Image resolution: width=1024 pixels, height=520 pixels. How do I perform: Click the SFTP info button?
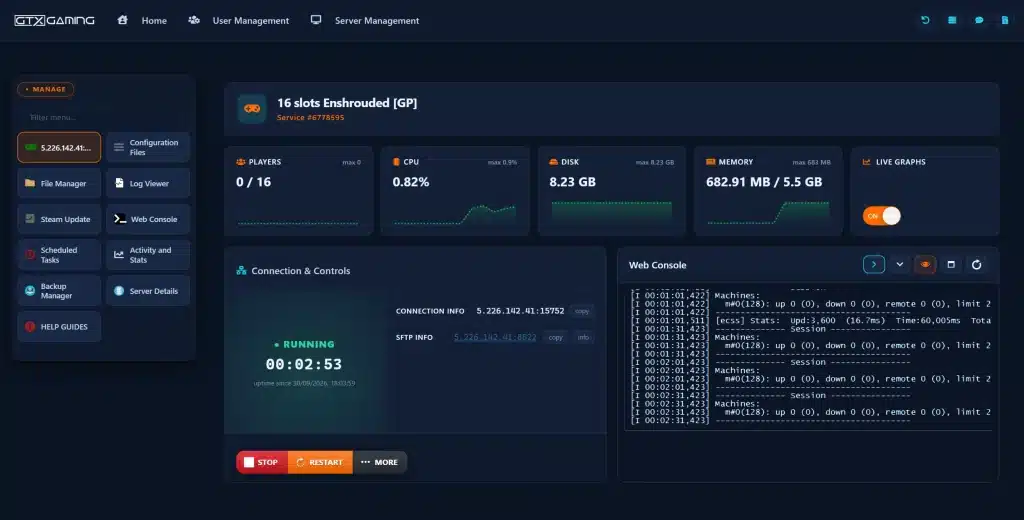(x=583, y=337)
